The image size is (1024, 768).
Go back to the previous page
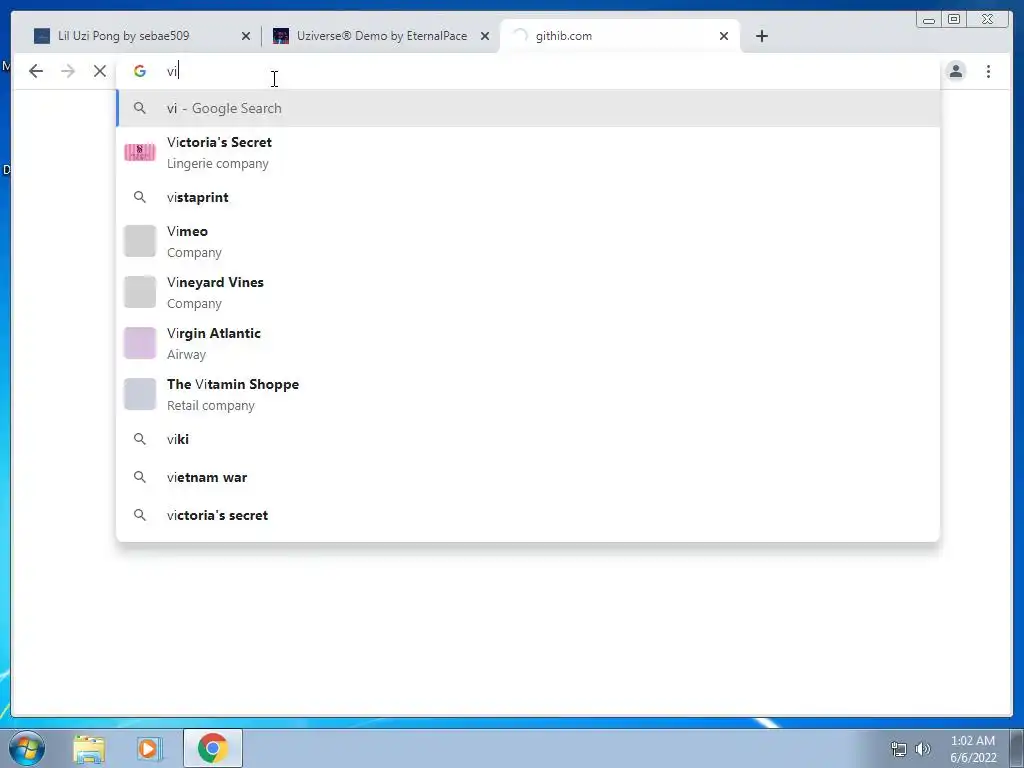[36, 71]
